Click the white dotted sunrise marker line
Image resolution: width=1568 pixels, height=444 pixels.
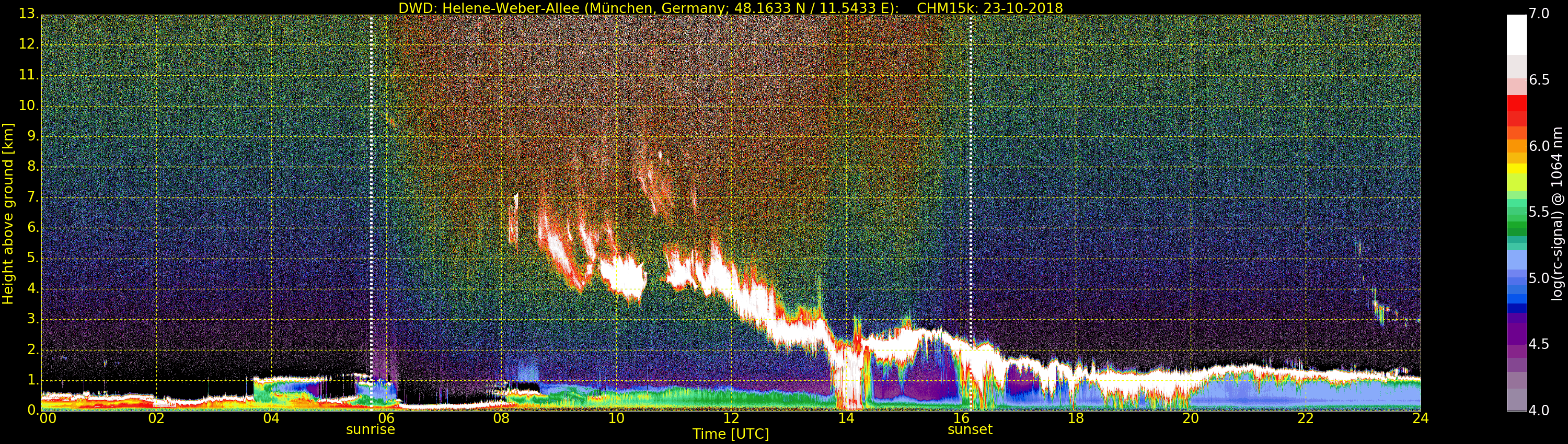point(371,213)
